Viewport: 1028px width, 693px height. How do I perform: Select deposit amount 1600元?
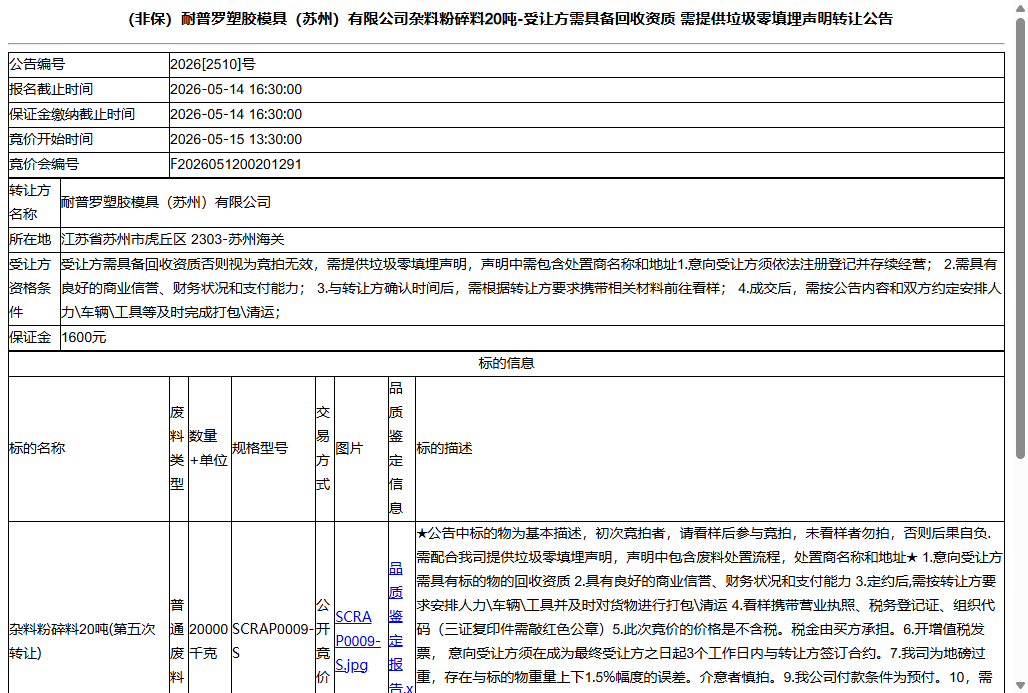click(x=83, y=338)
